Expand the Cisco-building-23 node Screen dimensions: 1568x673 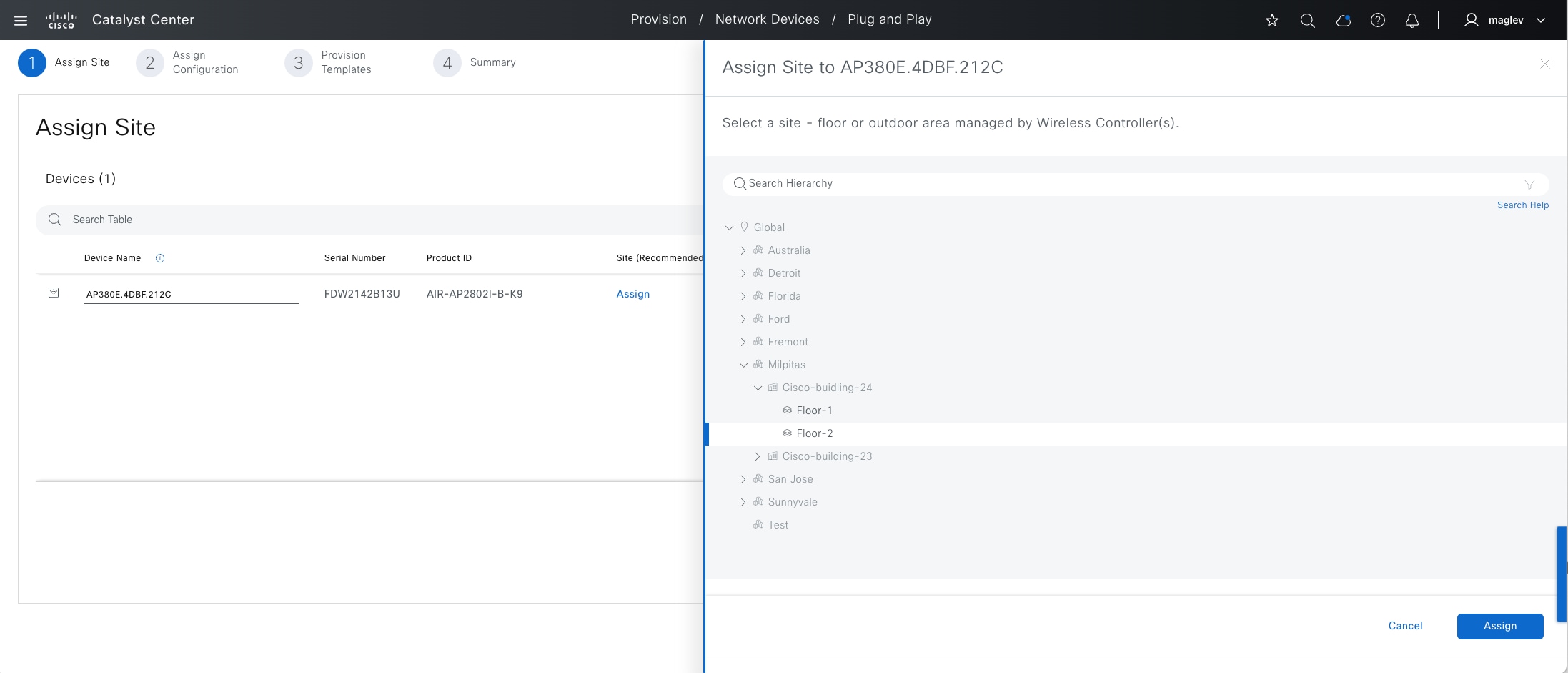click(x=758, y=456)
